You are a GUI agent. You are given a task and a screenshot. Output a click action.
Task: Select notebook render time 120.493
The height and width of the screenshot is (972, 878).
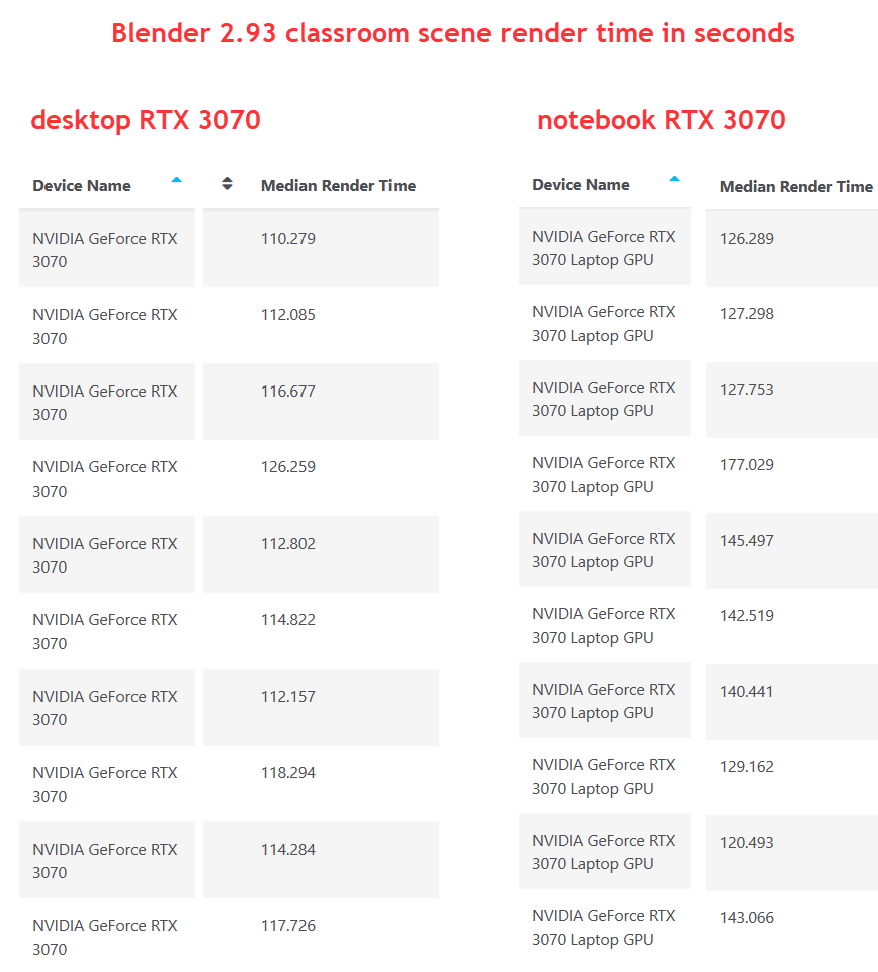point(747,843)
